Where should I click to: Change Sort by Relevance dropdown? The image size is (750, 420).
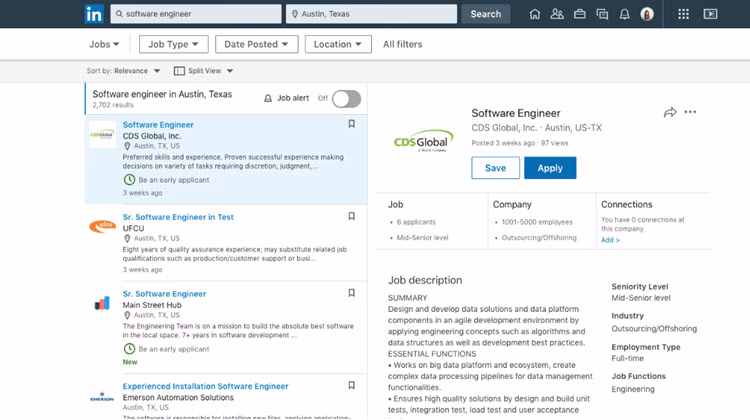click(123, 71)
